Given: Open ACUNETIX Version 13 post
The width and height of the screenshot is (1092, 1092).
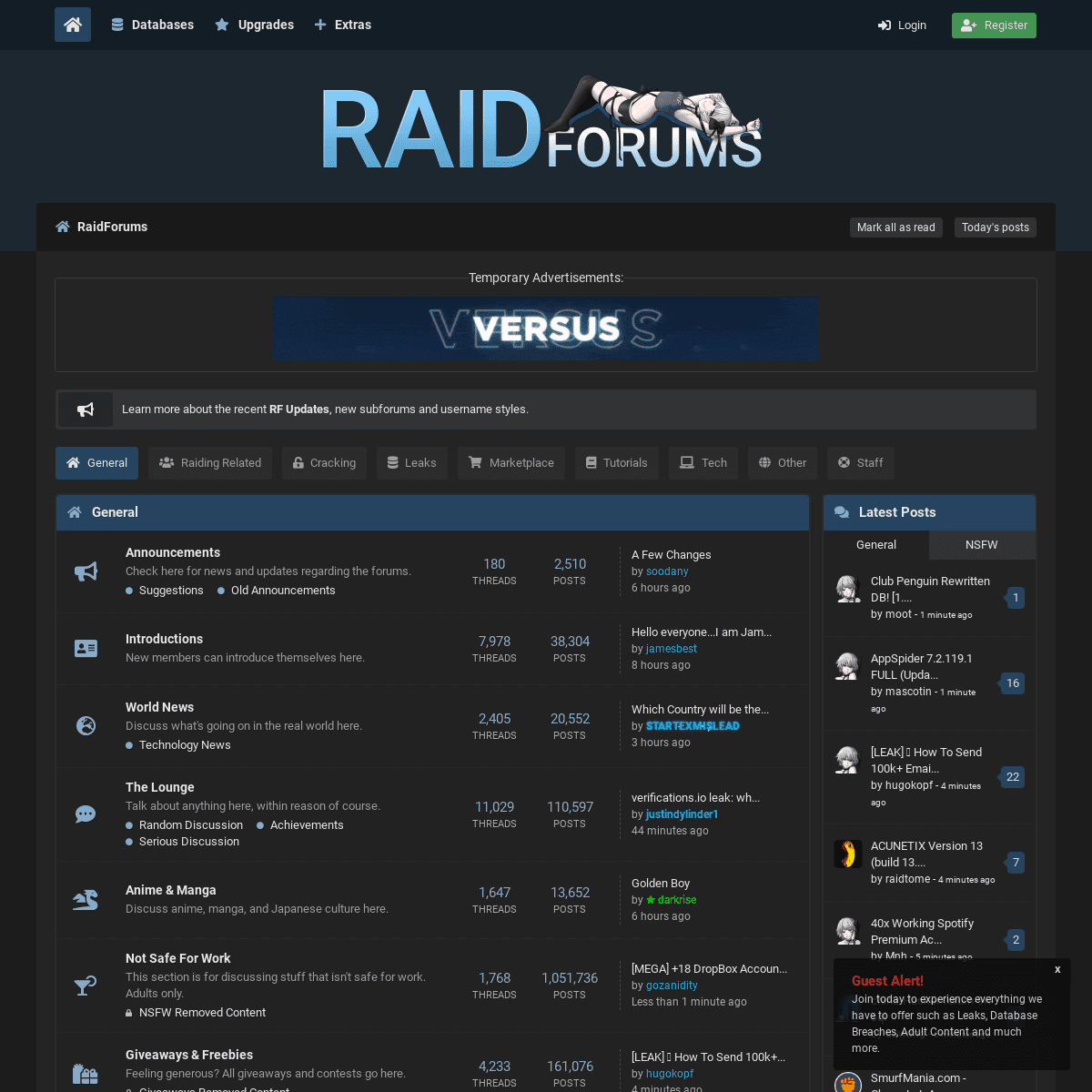Looking at the screenshot, I should point(926,854).
